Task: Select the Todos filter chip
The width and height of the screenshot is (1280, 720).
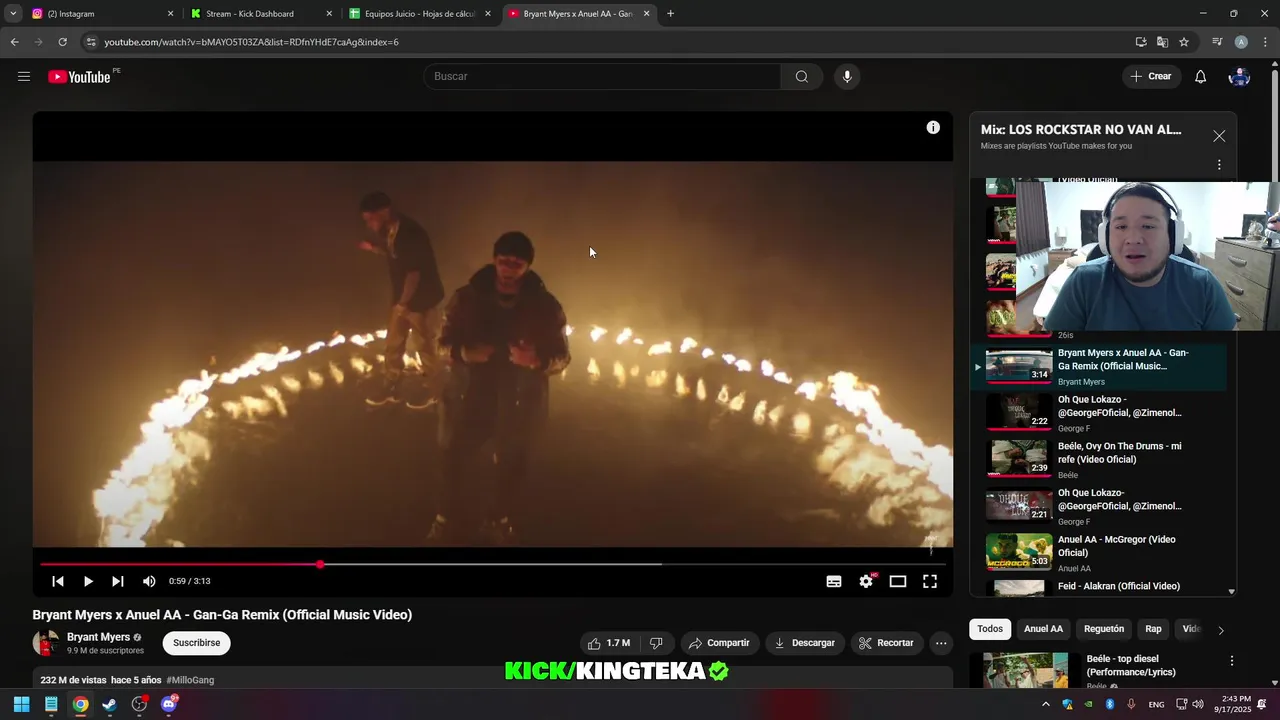Action: click(990, 629)
